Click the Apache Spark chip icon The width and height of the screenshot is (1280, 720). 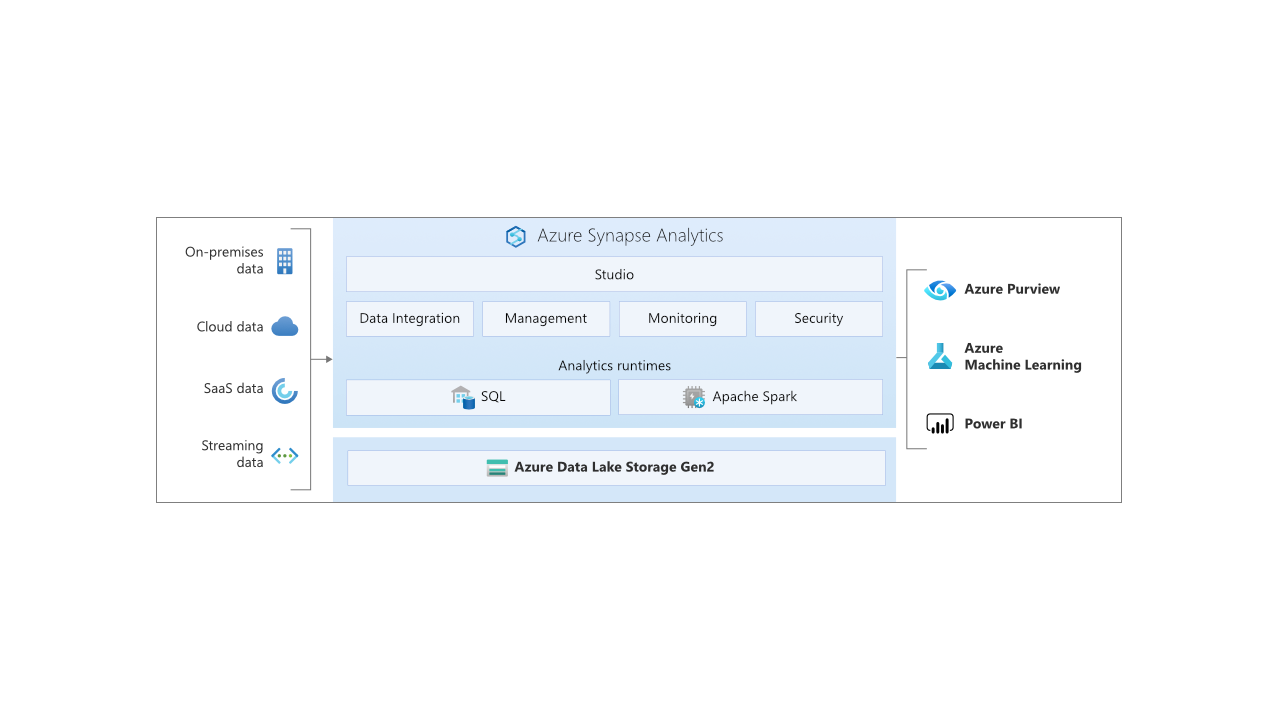[694, 397]
